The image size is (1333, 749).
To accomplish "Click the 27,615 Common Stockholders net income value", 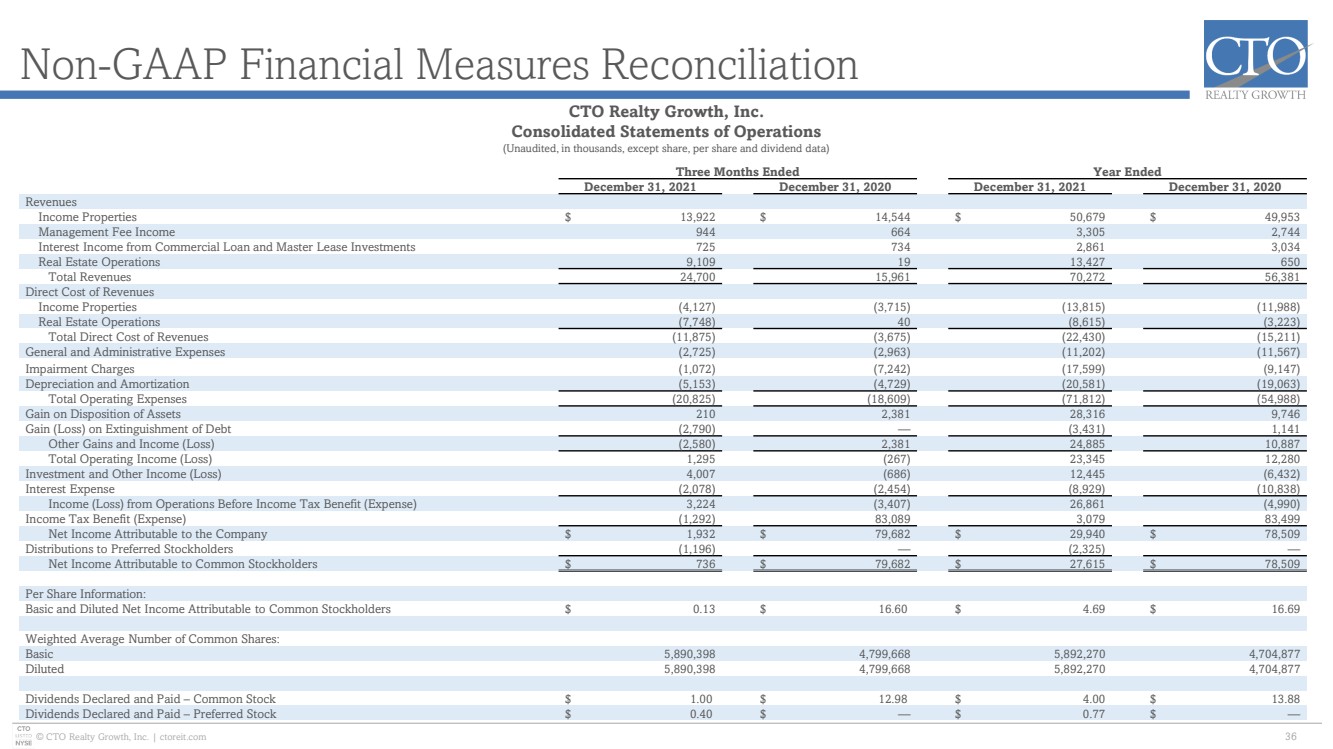I will click(1086, 564).
